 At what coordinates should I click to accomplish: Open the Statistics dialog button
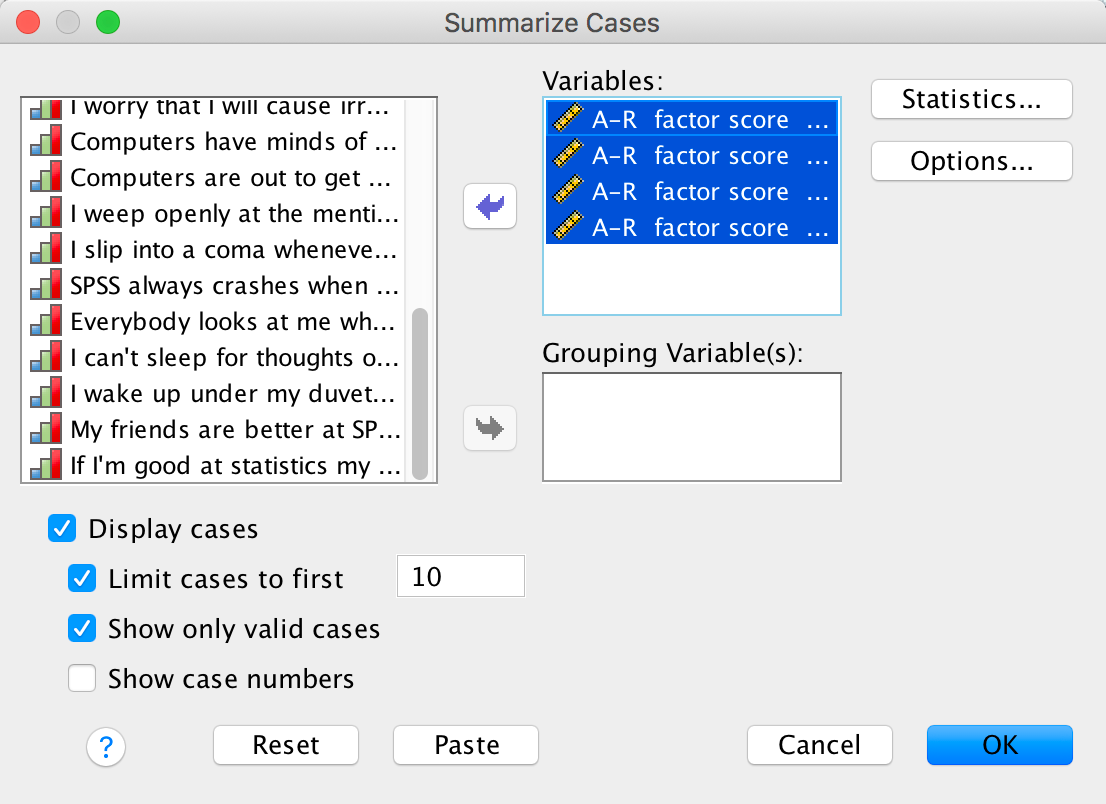point(971,99)
